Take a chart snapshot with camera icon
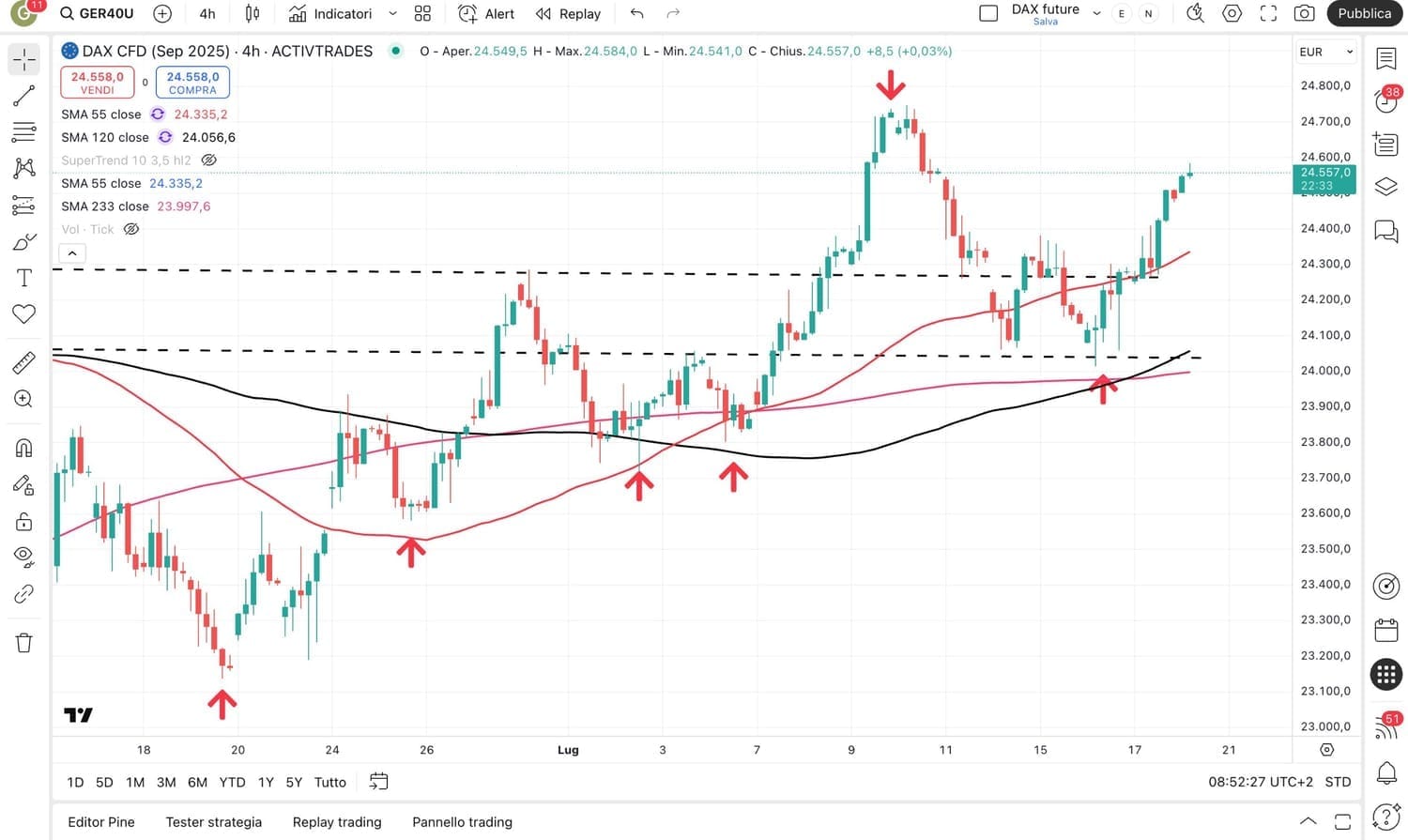Viewport: 1408px width, 840px height. [1304, 14]
